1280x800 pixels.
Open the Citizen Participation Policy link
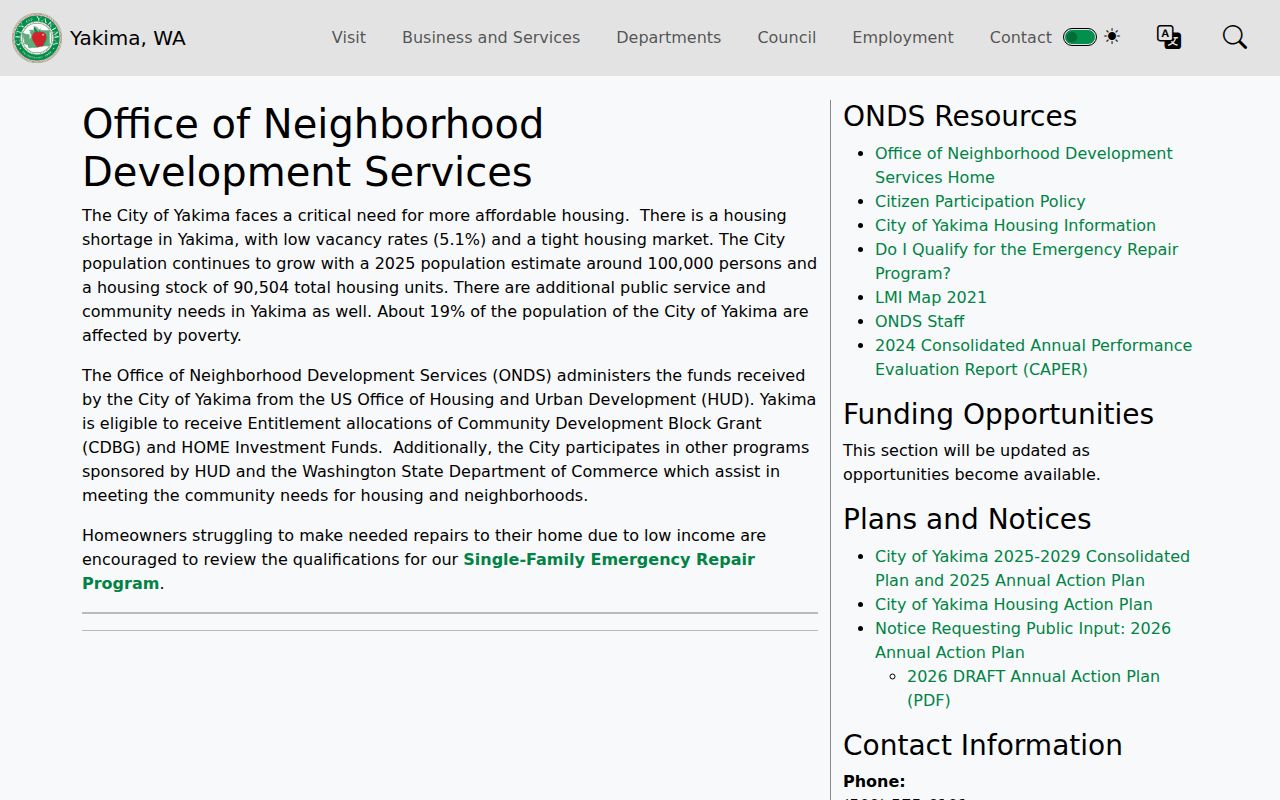(x=980, y=201)
